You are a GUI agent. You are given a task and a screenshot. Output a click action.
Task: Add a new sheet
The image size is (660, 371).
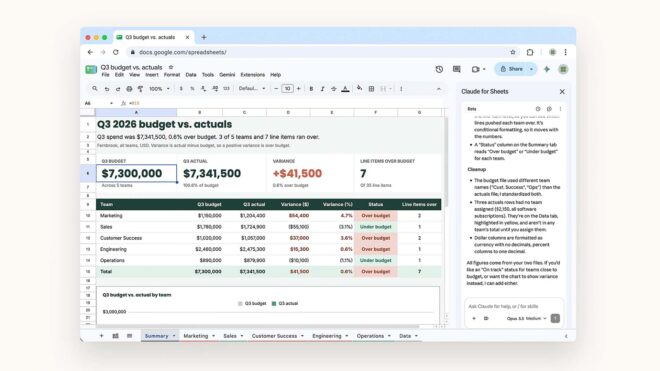(101, 336)
